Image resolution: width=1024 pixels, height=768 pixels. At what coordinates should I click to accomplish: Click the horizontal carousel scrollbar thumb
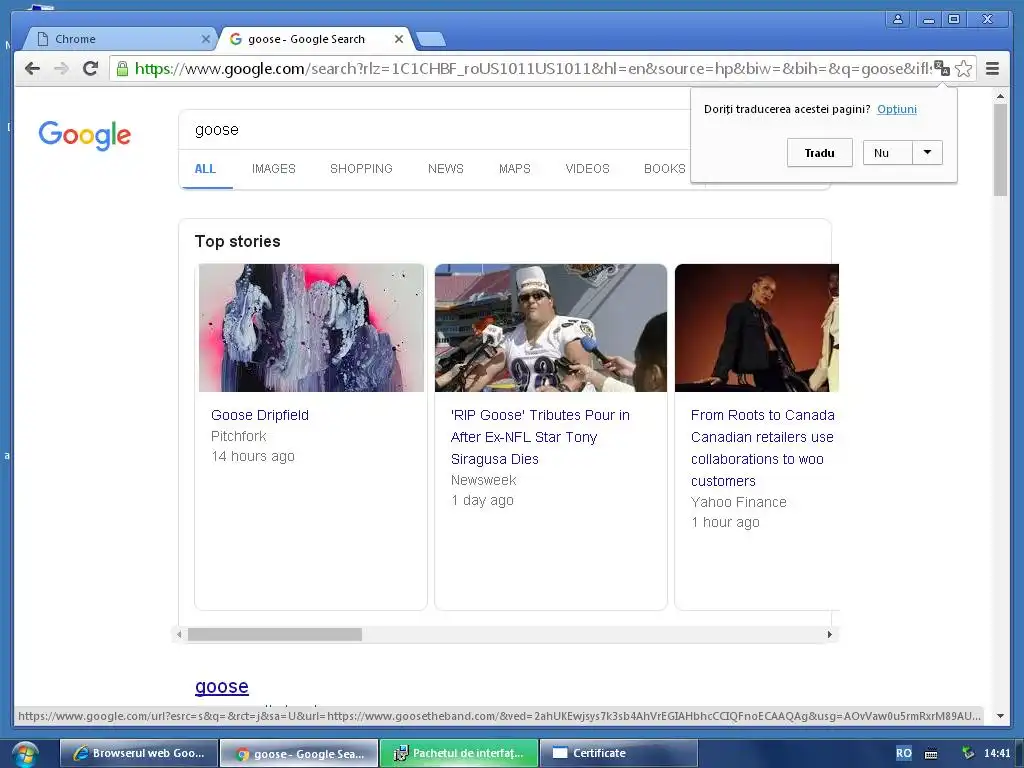274,634
